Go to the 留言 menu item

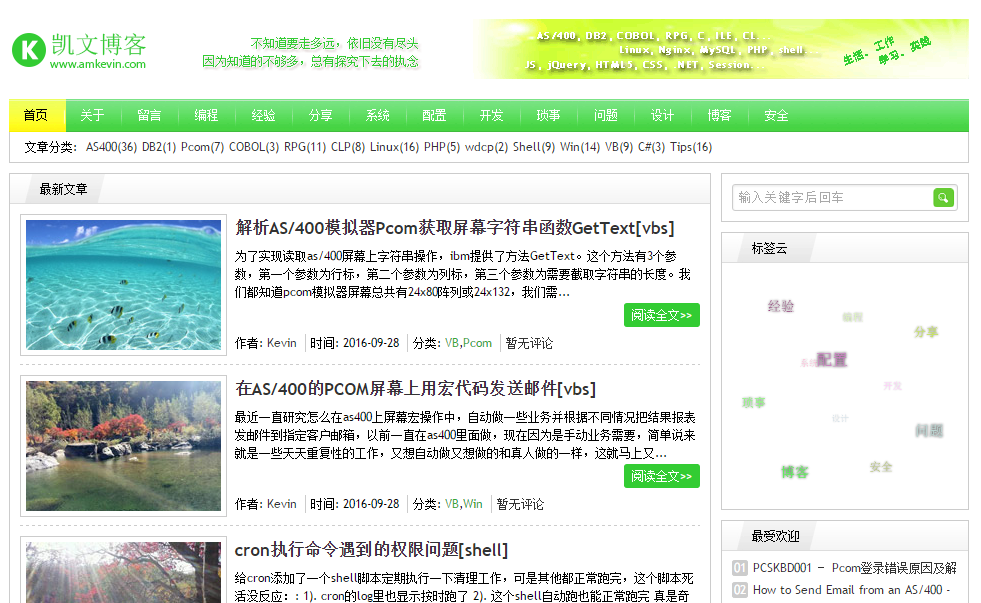(150, 115)
